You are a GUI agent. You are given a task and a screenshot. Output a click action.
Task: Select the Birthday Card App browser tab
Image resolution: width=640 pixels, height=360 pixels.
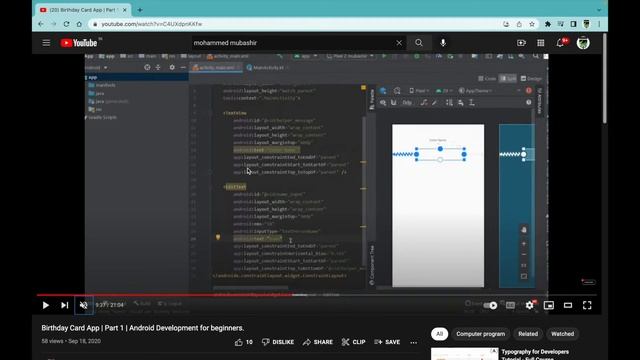(x=84, y=10)
